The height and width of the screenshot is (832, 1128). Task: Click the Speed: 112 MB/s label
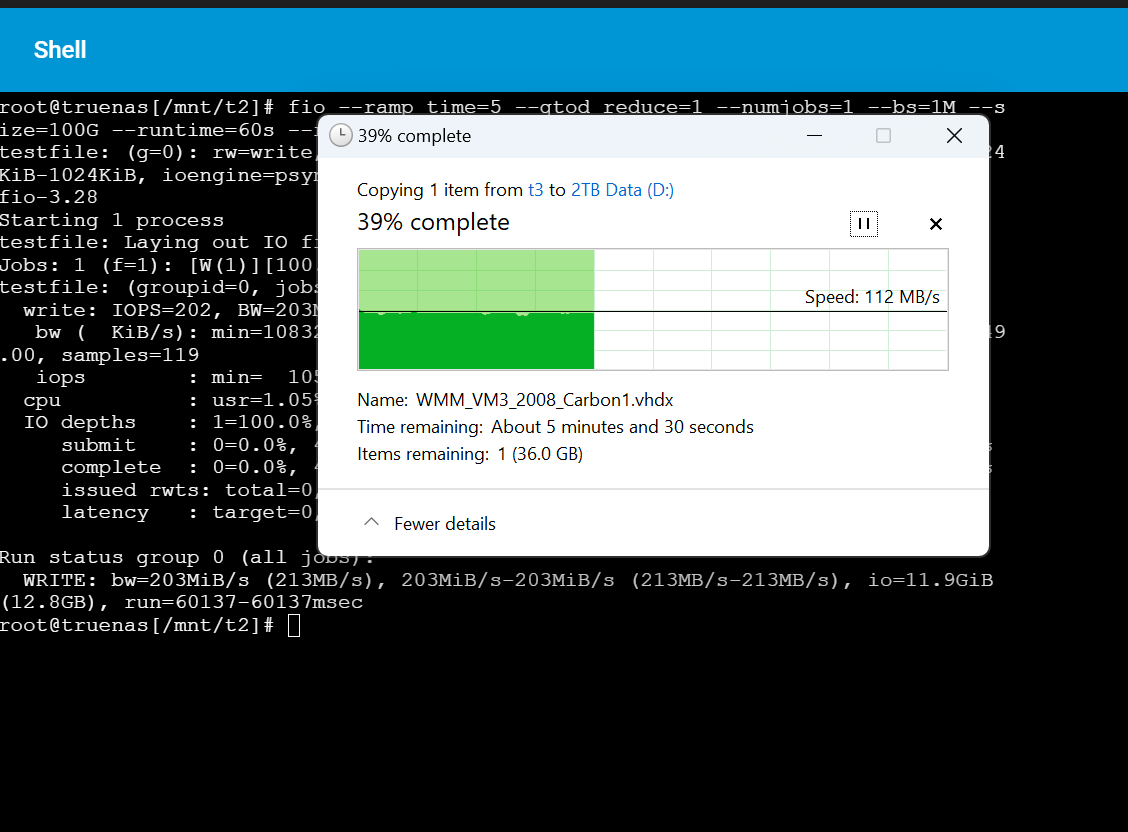point(872,297)
